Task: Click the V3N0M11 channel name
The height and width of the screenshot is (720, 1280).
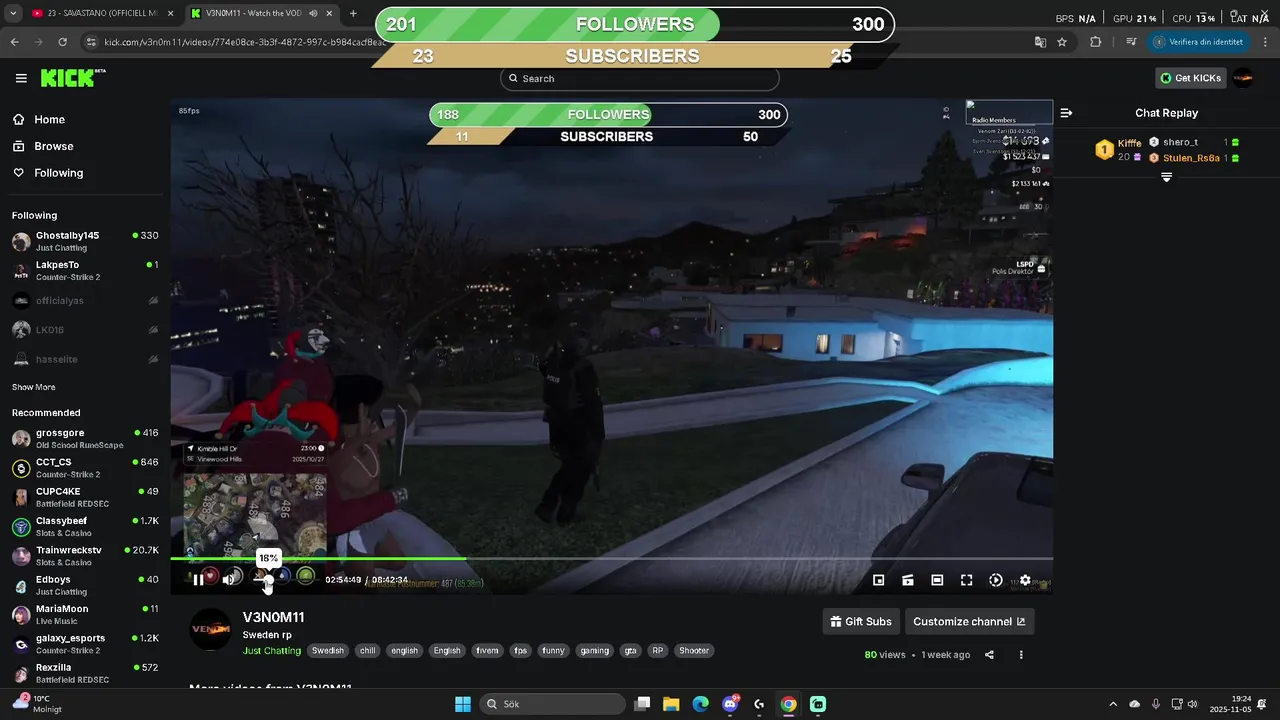Action: (x=273, y=617)
